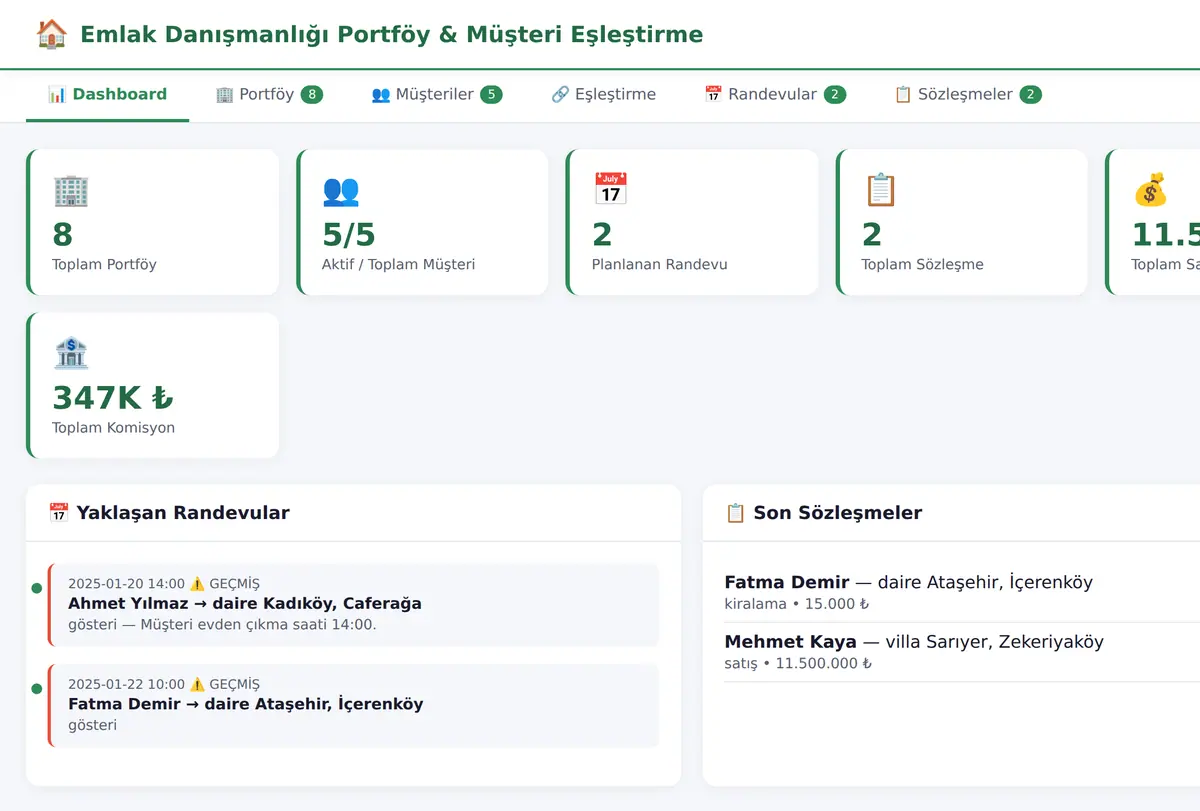Switch to the Portföy tab

269,95
